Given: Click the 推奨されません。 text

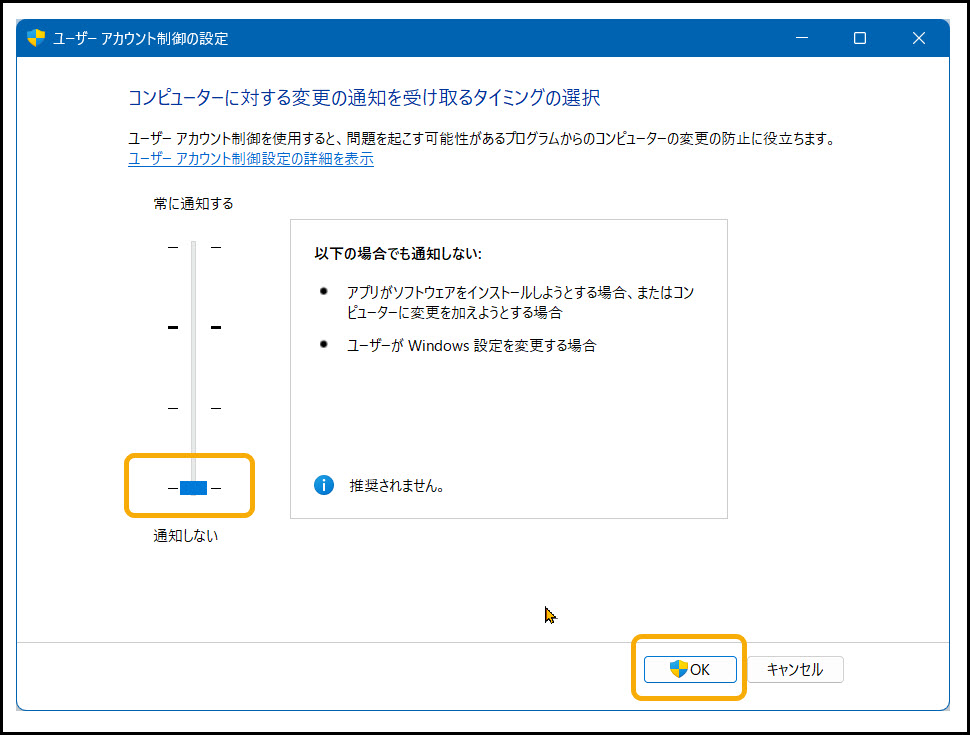Looking at the screenshot, I should (397, 486).
